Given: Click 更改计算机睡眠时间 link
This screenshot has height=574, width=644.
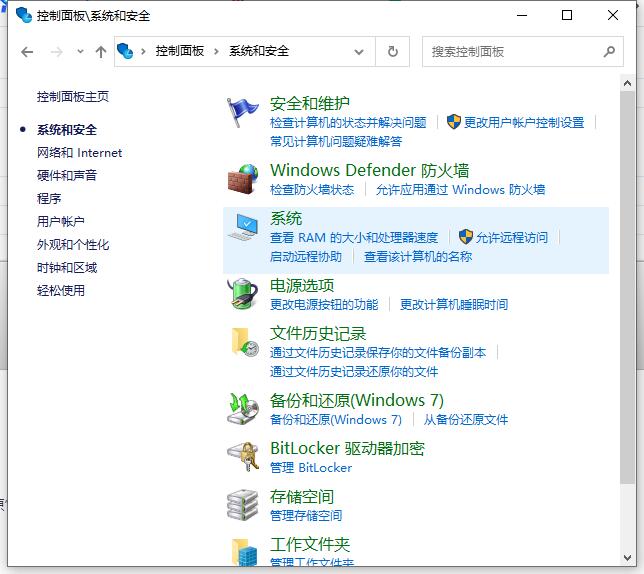Looking at the screenshot, I should coord(454,304).
